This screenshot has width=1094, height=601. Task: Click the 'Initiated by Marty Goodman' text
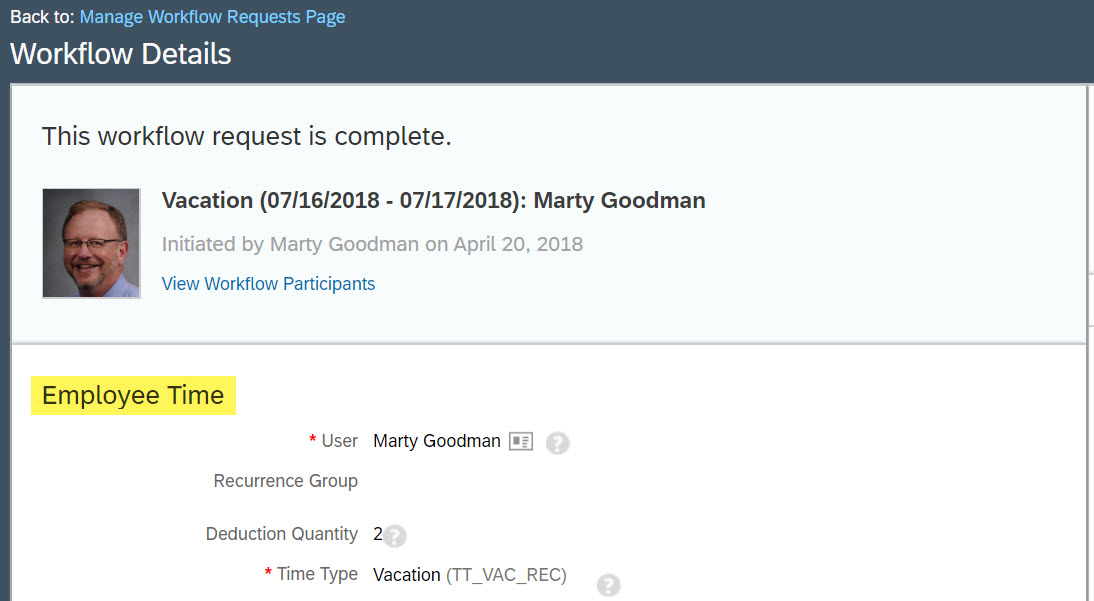[372, 244]
